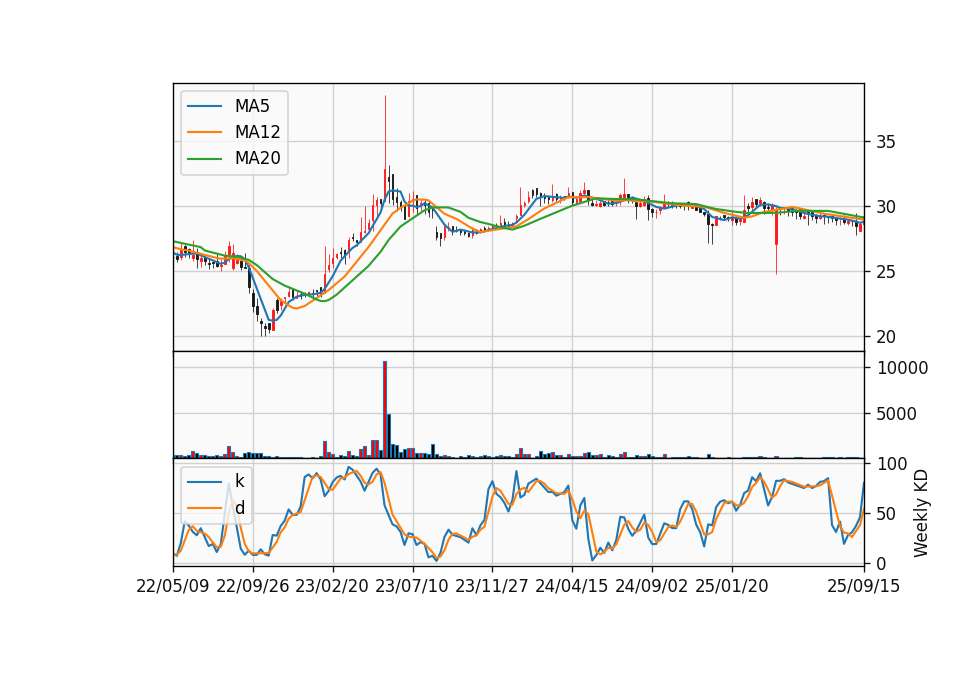
Task: Click the date label 23/07/10
Action: [x=413, y=586]
